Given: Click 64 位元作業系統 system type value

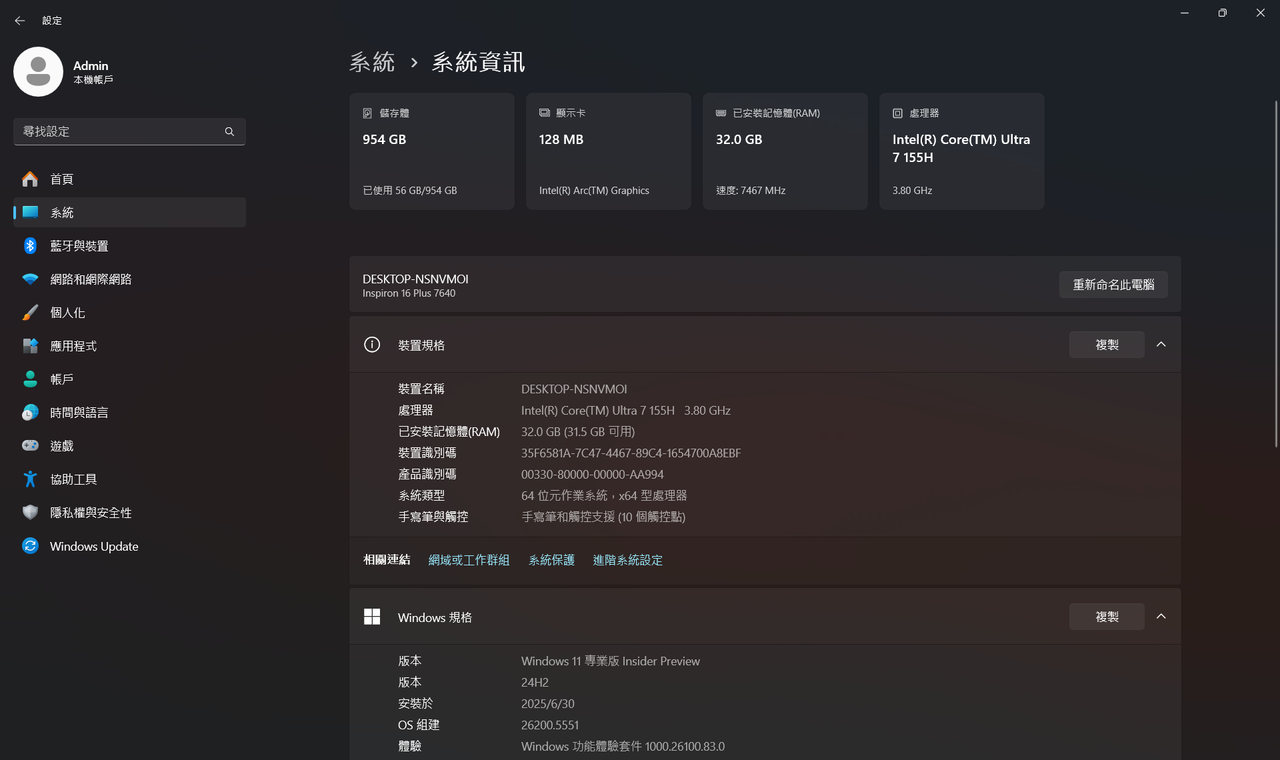Looking at the screenshot, I should coord(604,496).
